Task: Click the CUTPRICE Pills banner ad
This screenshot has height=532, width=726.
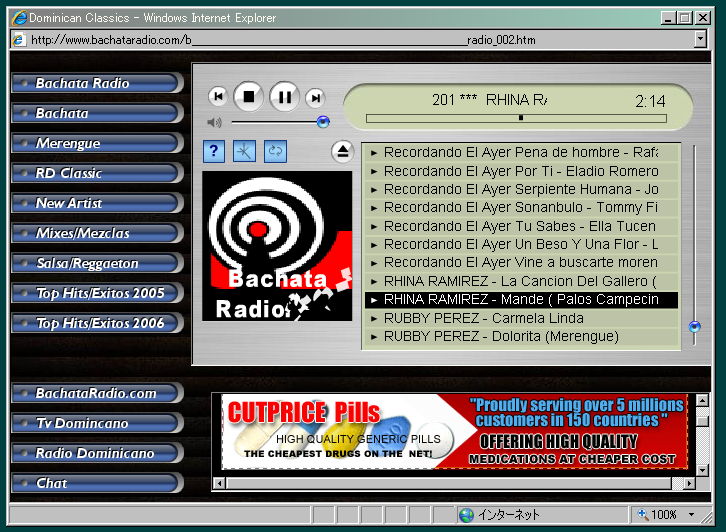Action: (455, 432)
